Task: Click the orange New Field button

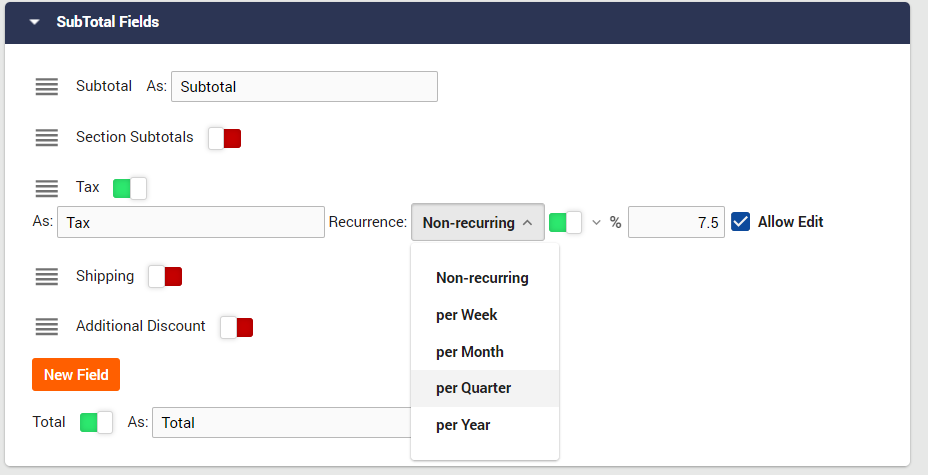Action: point(76,374)
